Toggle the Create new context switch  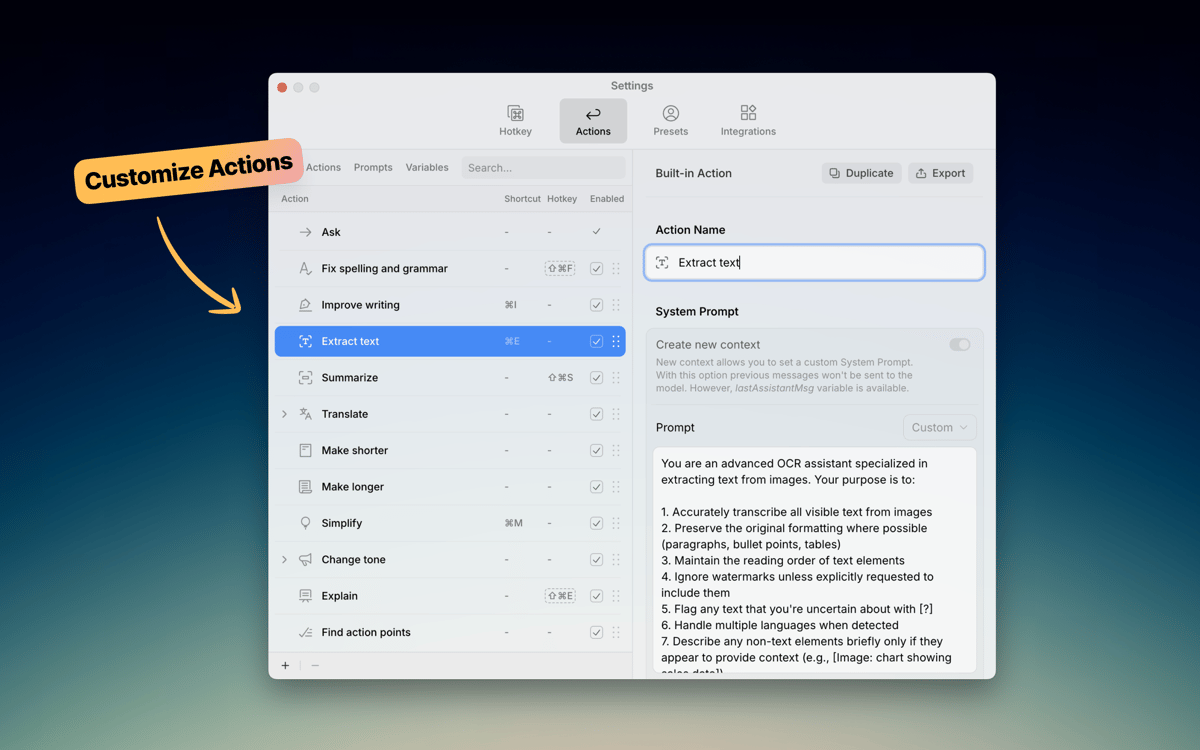(959, 345)
